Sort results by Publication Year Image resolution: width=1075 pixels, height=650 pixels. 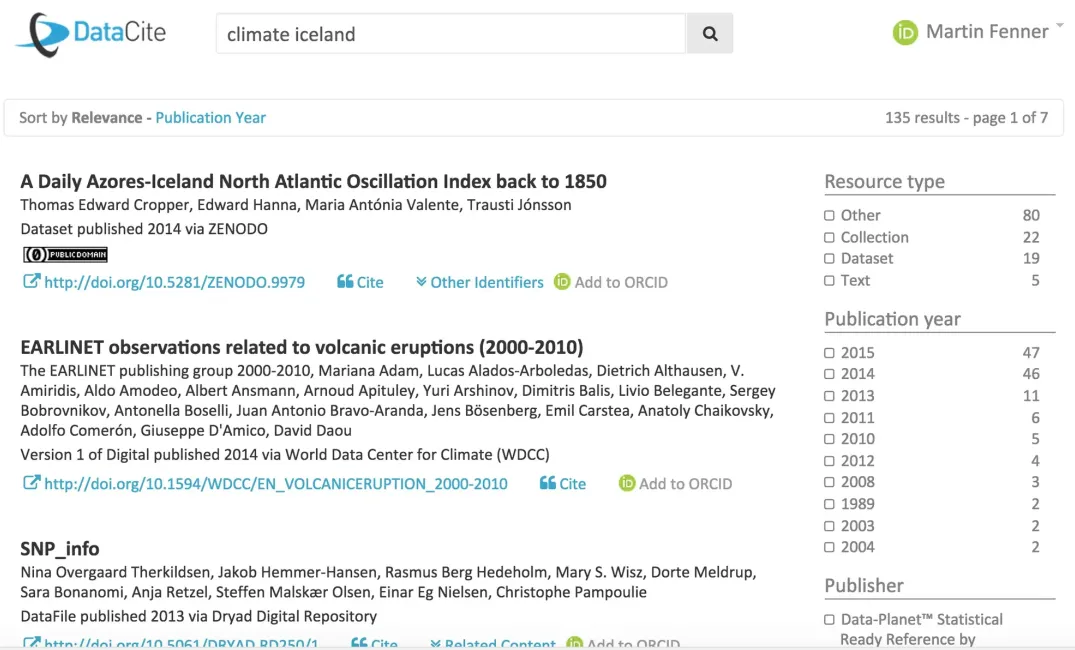[210, 117]
